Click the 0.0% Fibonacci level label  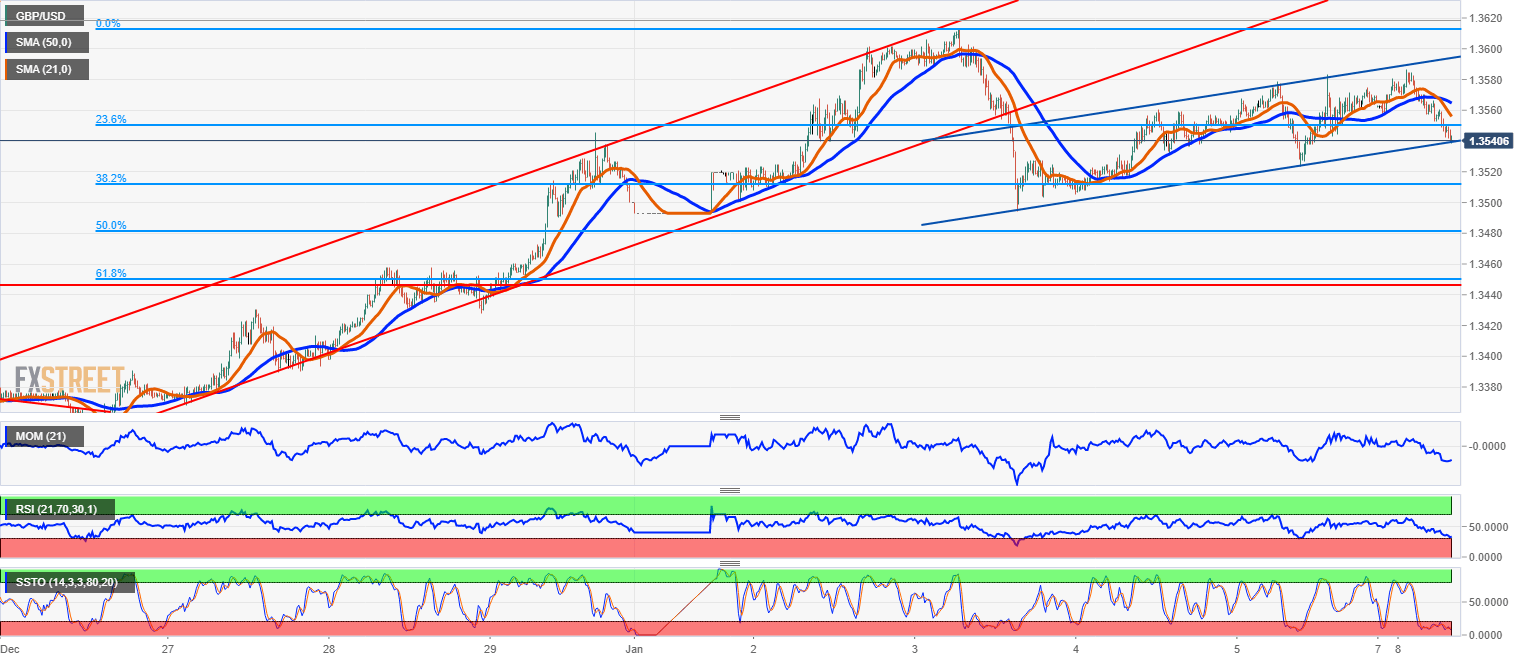(108, 23)
